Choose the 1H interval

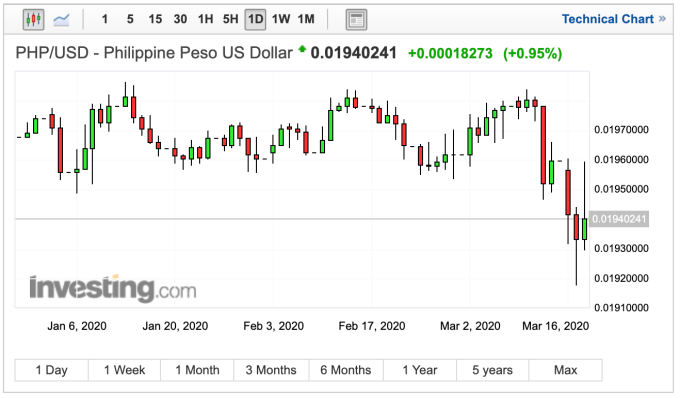tap(206, 20)
